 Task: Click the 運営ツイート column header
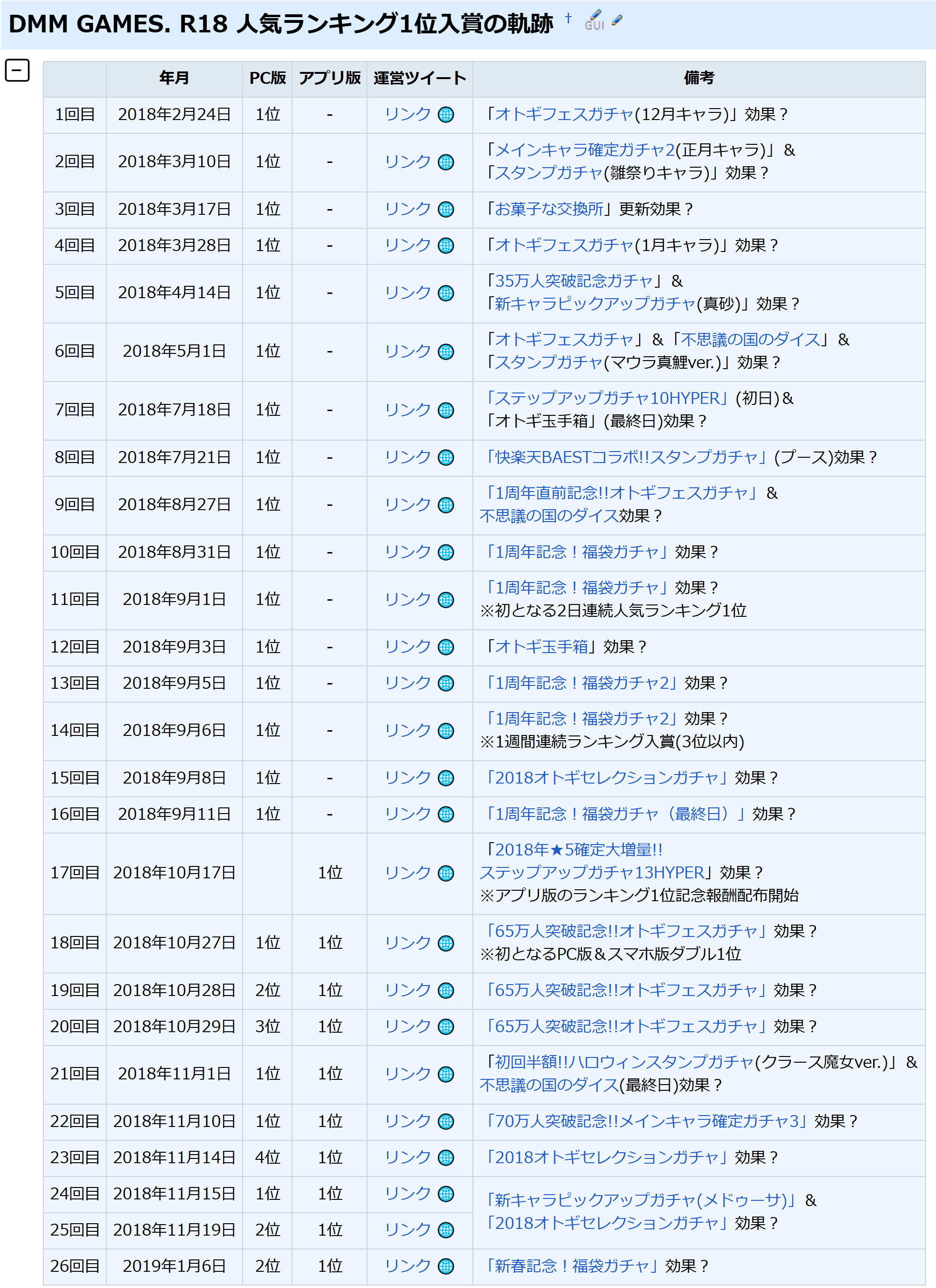click(x=419, y=79)
